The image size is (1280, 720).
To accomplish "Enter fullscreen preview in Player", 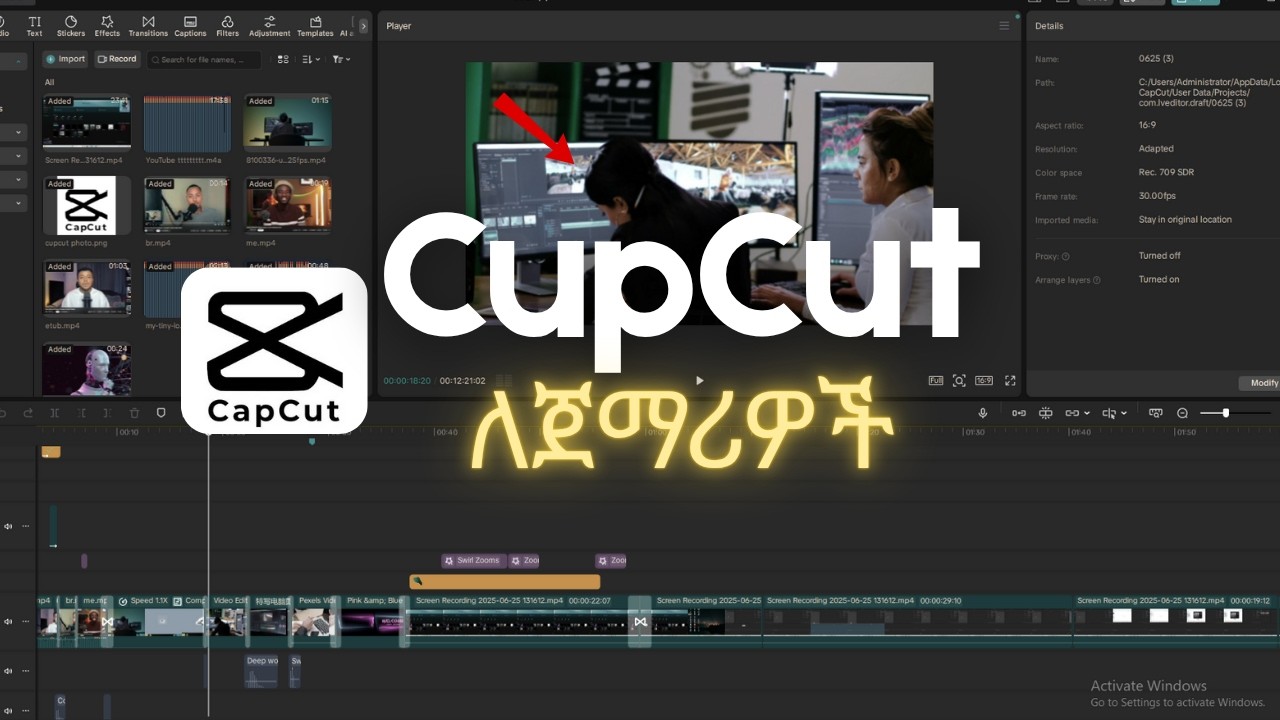I will [x=1010, y=380].
